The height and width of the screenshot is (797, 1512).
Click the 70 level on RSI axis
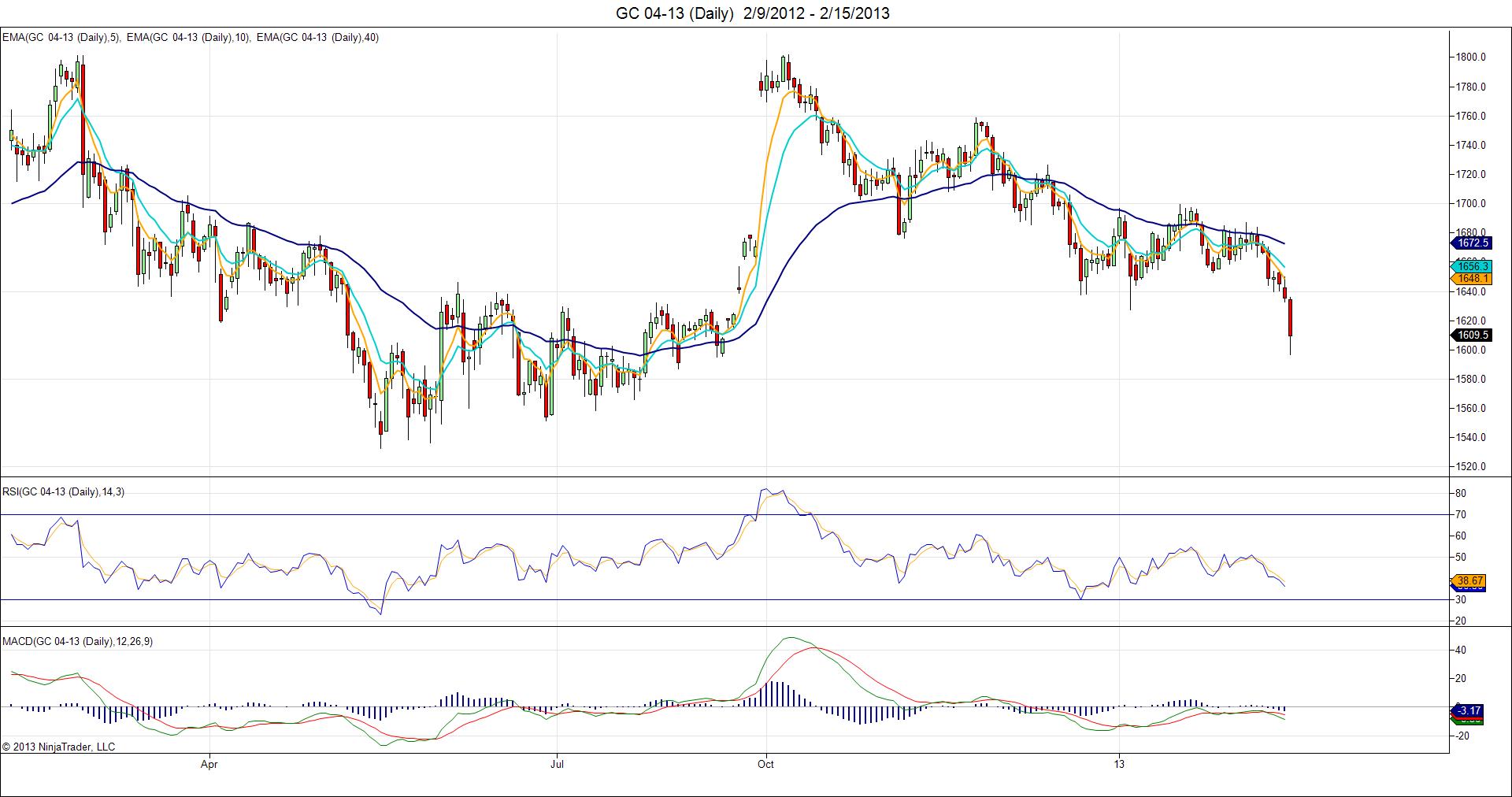point(1461,514)
